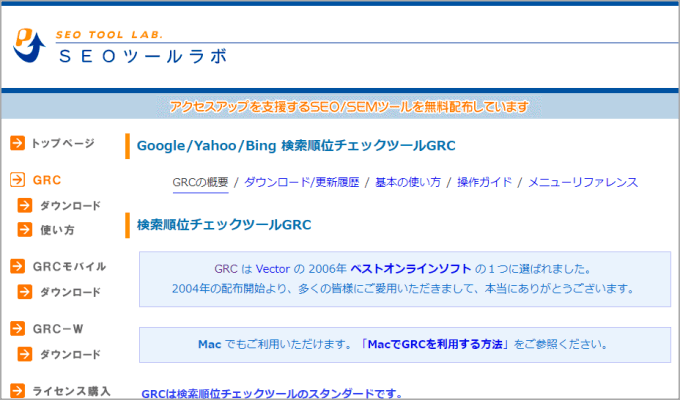Image resolution: width=680 pixels, height=400 pixels.
Task: Open the GRC－W sidebar link
Action: point(58,329)
